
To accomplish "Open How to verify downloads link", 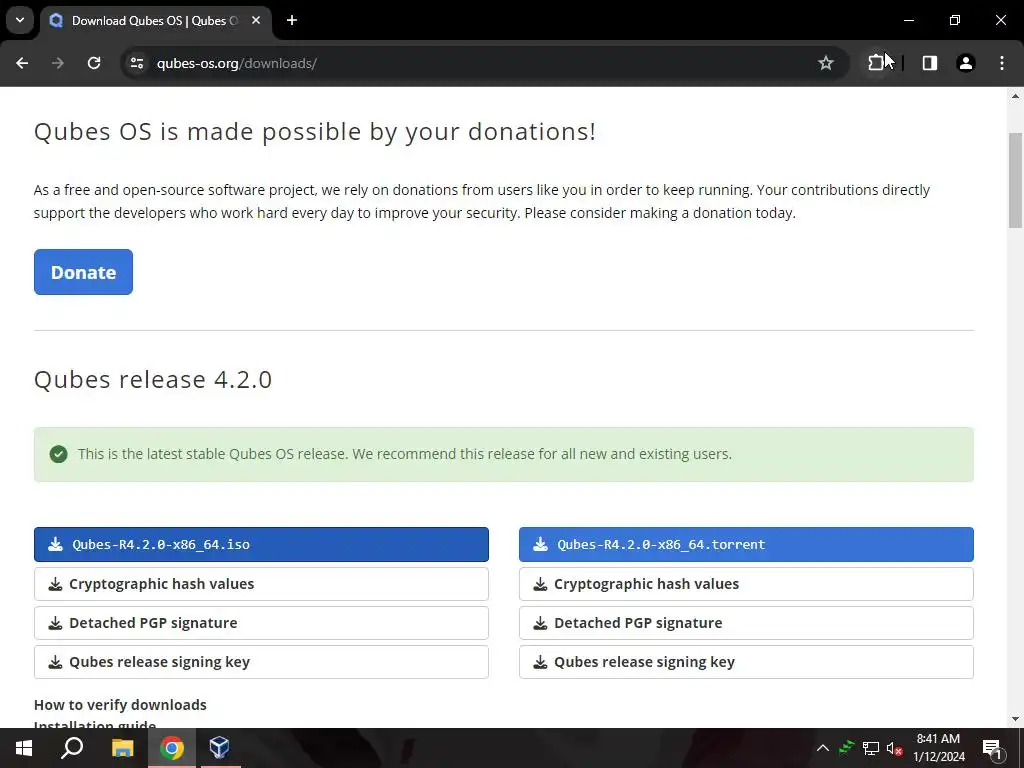I will 120,705.
